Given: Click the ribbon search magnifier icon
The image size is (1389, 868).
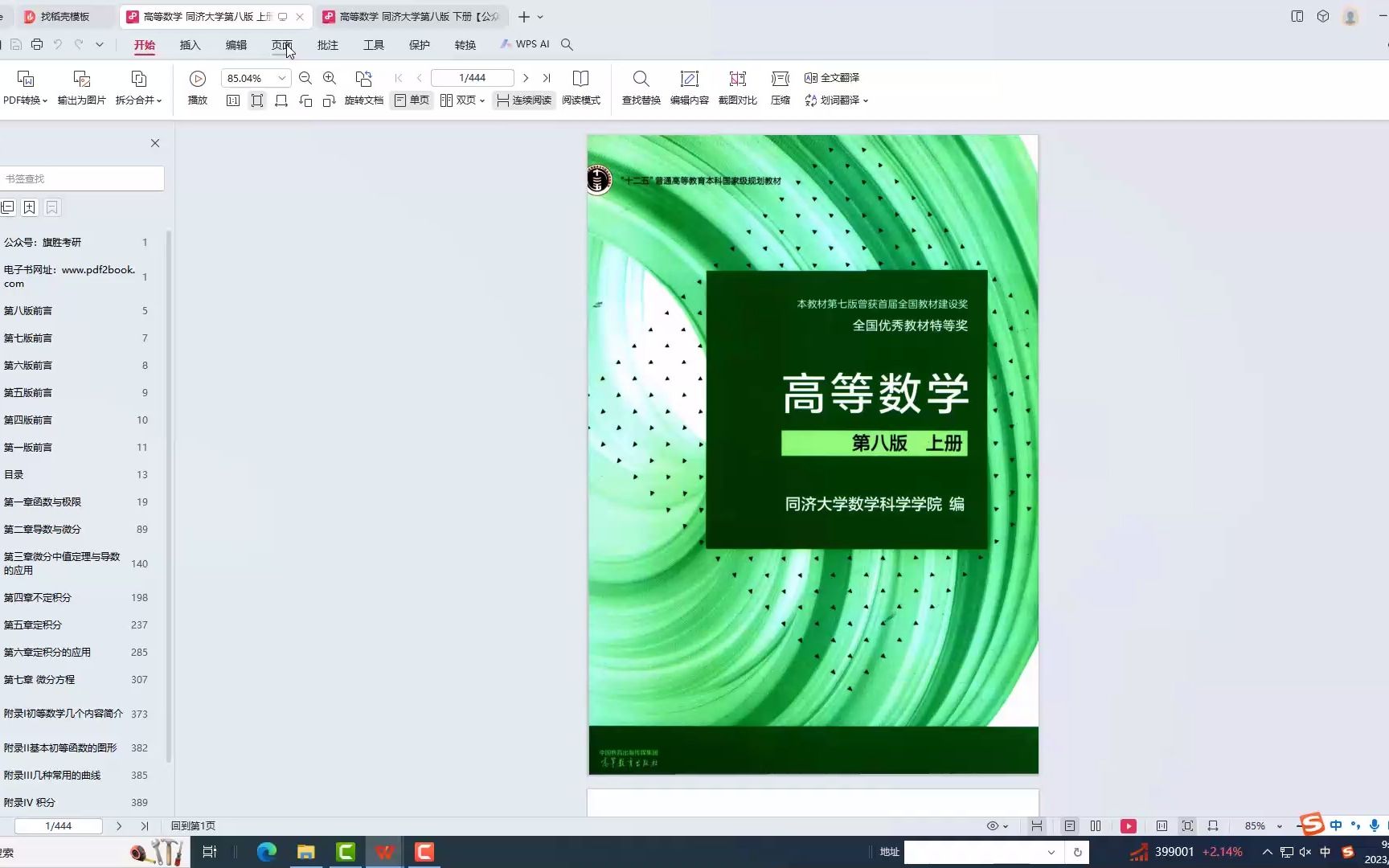Looking at the screenshot, I should click(567, 45).
